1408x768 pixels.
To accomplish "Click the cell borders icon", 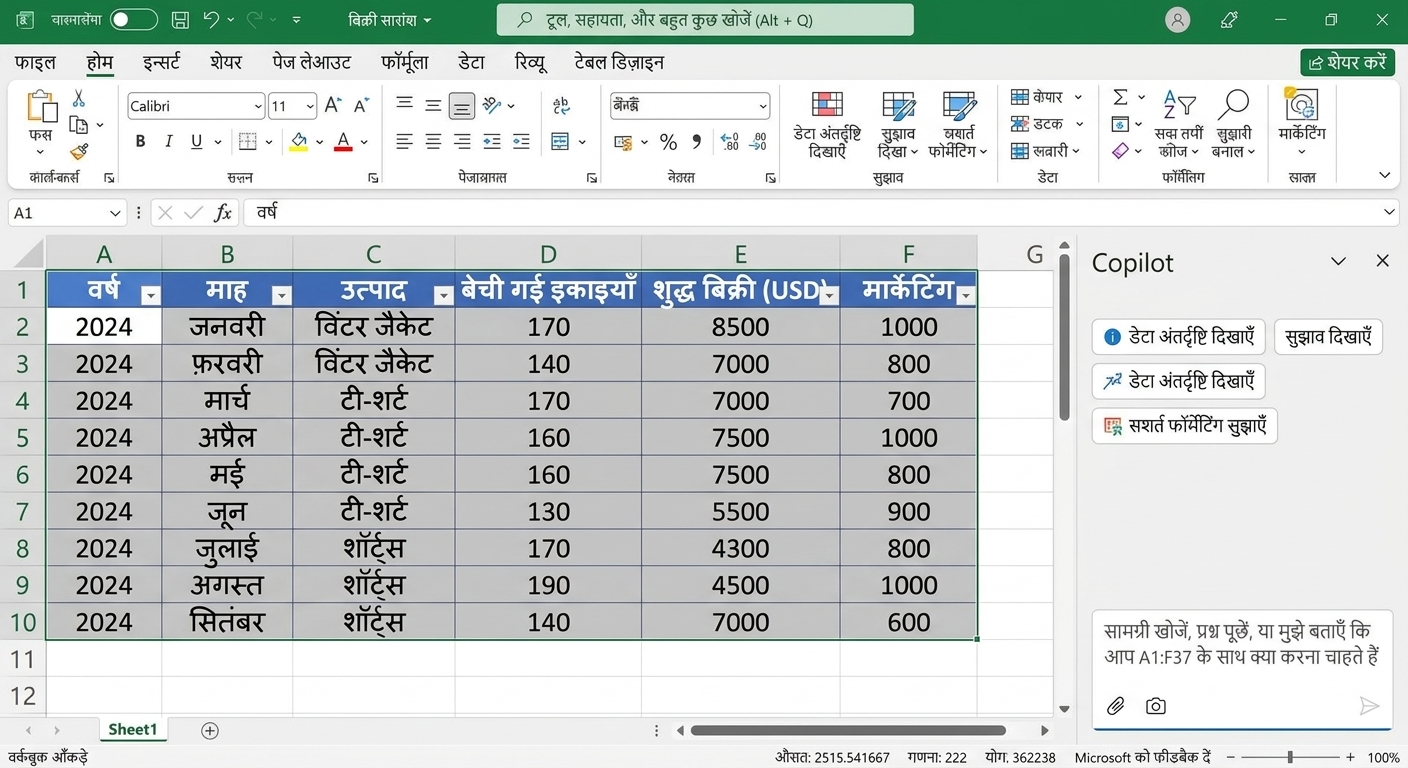I will (x=248, y=142).
